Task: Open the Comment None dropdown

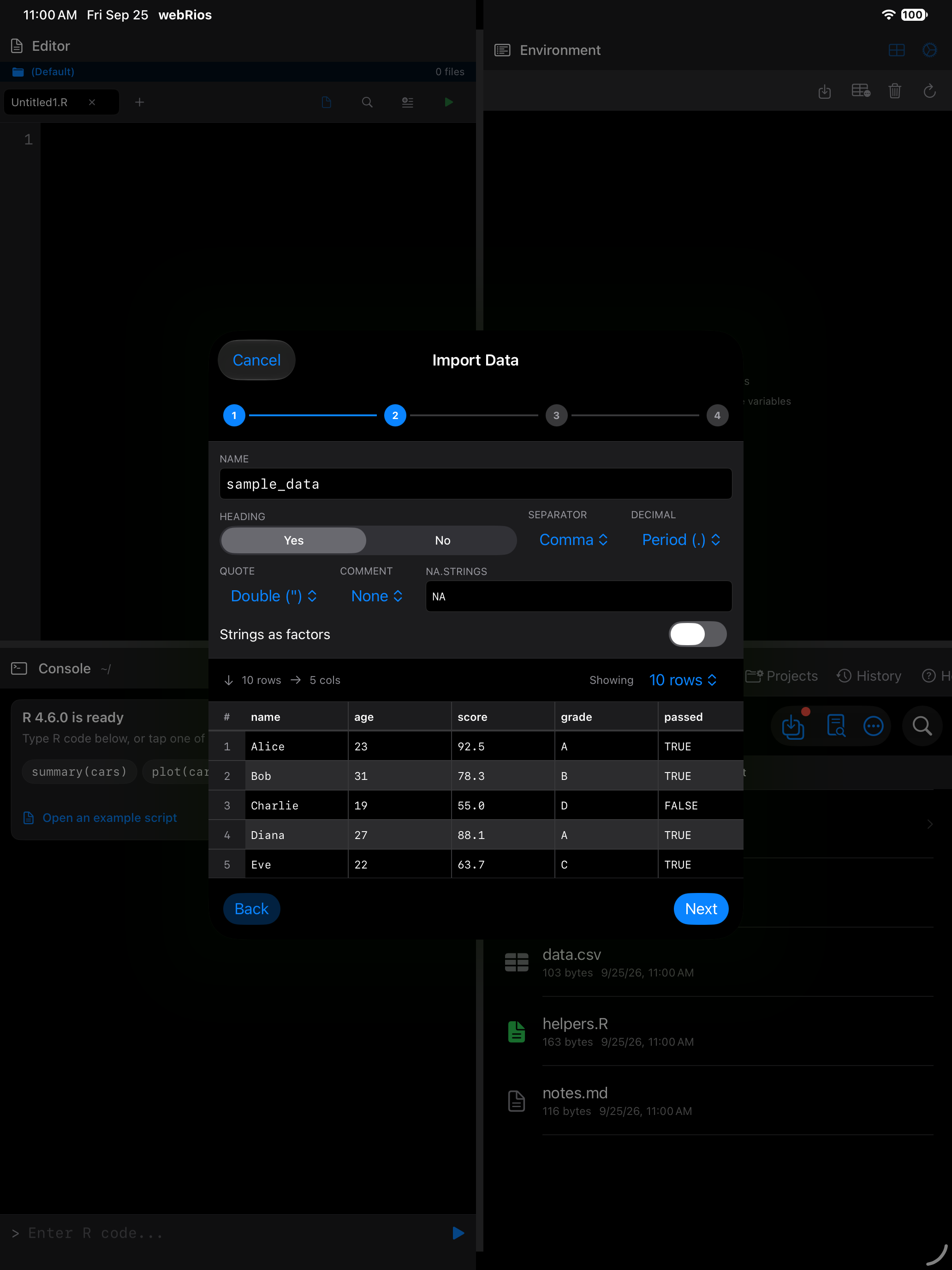Action: 376,596
